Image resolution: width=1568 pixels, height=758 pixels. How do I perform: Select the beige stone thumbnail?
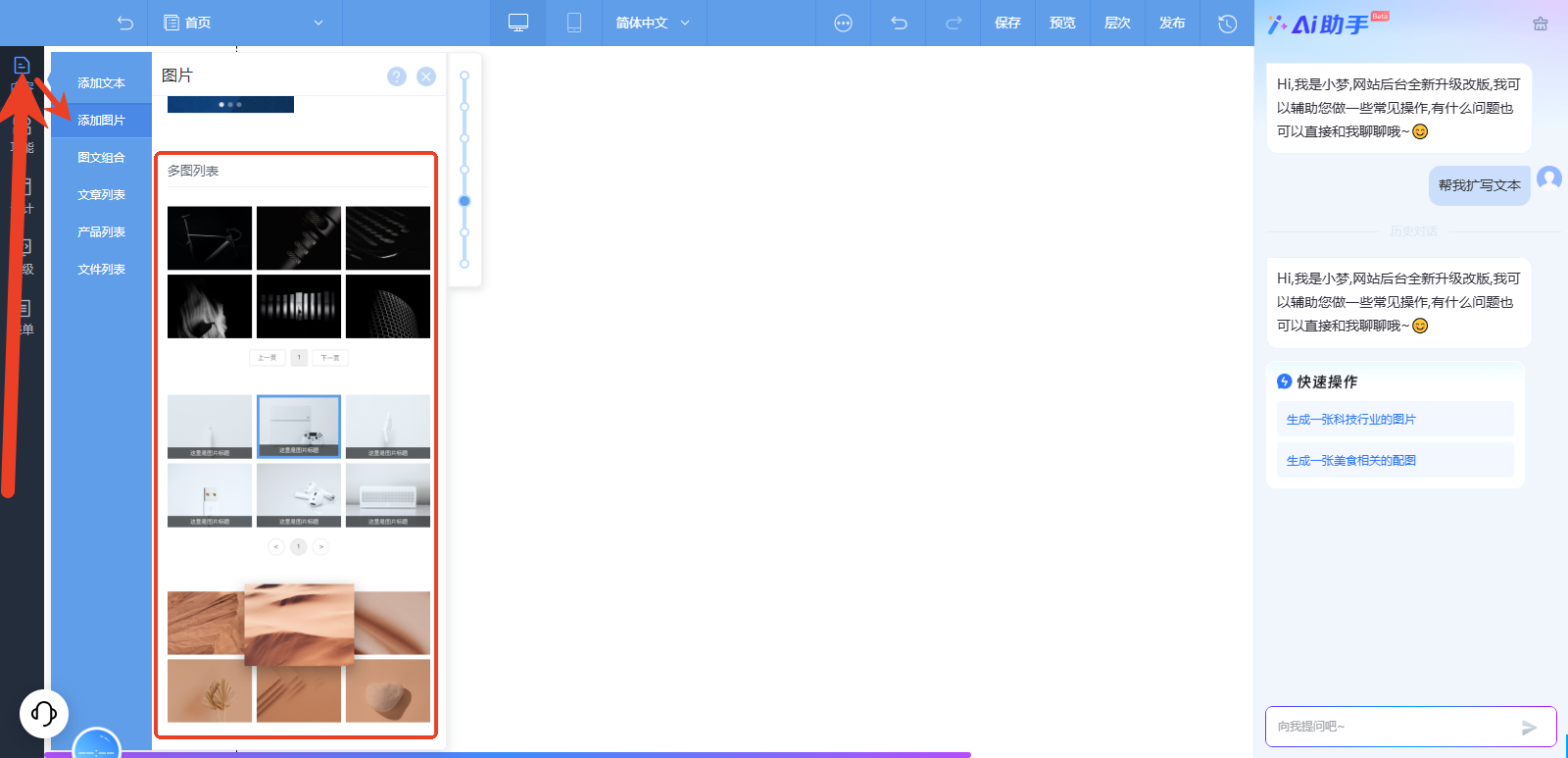[388, 690]
